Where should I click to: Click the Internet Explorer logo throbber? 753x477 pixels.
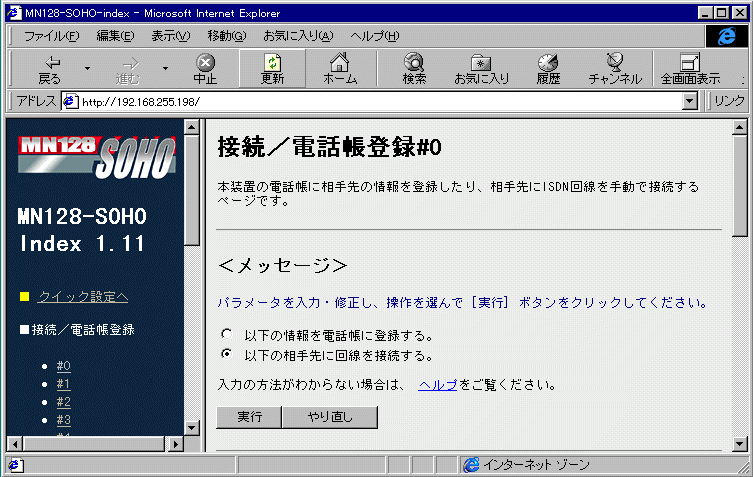tap(727, 36)
